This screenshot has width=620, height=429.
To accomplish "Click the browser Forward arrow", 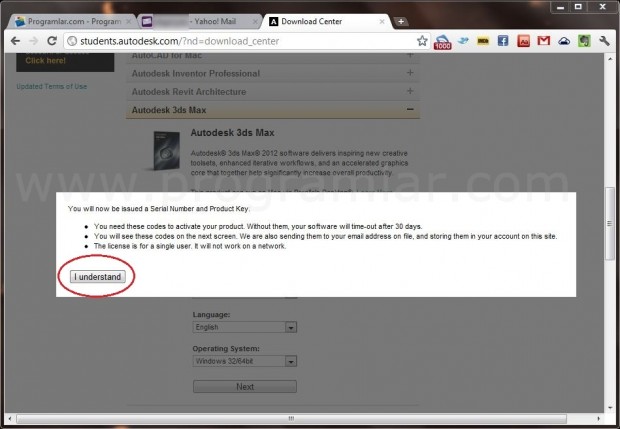I will click(x=34, y=41).
